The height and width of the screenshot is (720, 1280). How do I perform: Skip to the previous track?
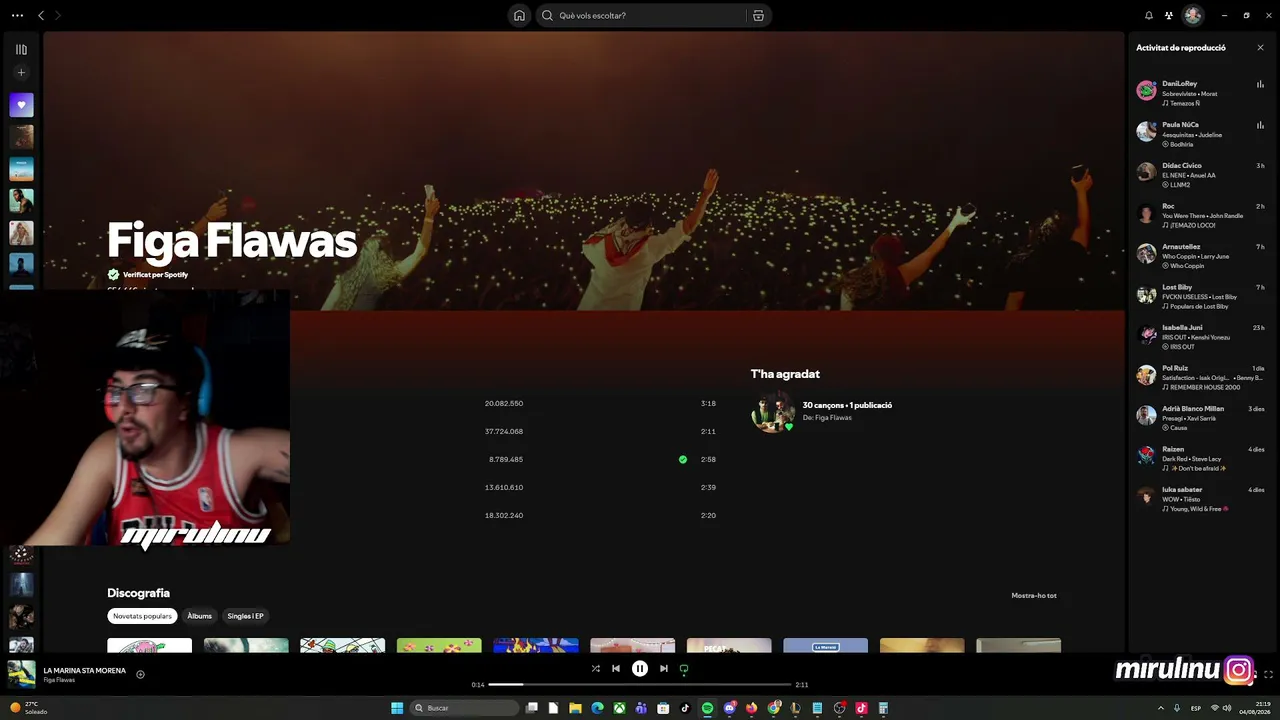(616, 669)
